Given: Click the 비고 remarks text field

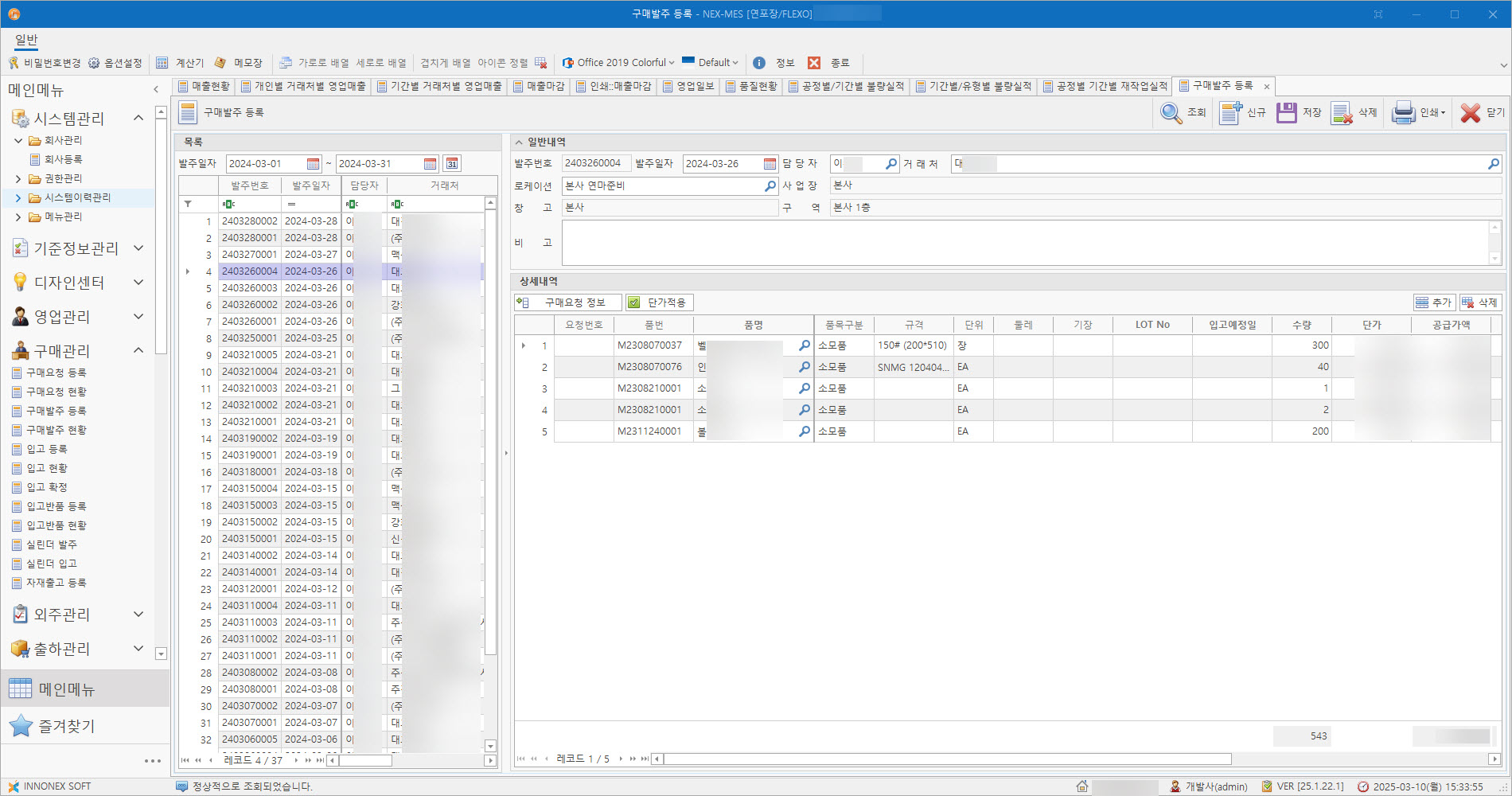Looking at the screenshot, I should pos(1024,243).
